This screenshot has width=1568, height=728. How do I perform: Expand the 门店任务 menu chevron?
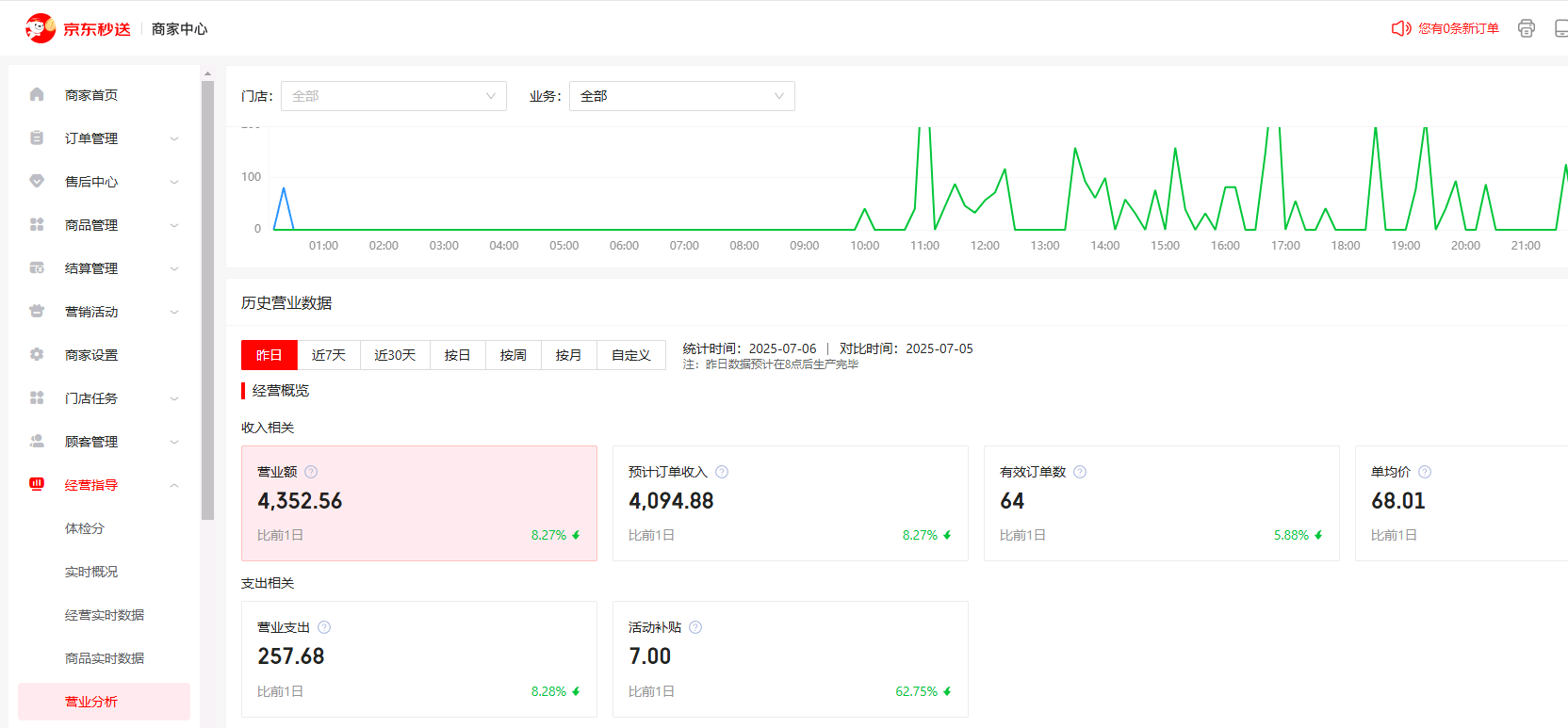pos(174,398)
